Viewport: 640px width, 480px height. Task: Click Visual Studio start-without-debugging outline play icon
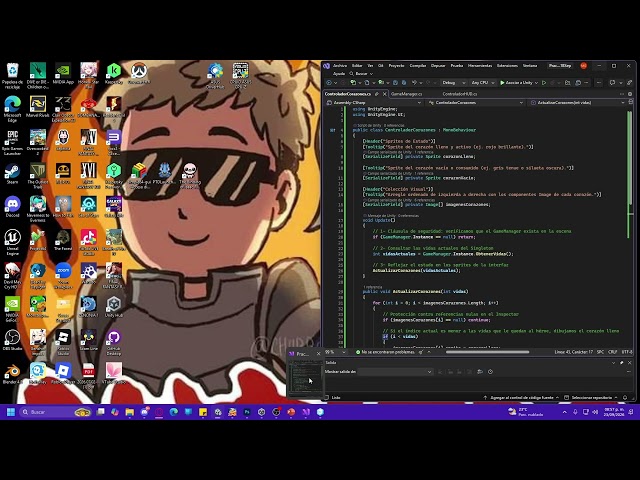(x=544, y=82)
